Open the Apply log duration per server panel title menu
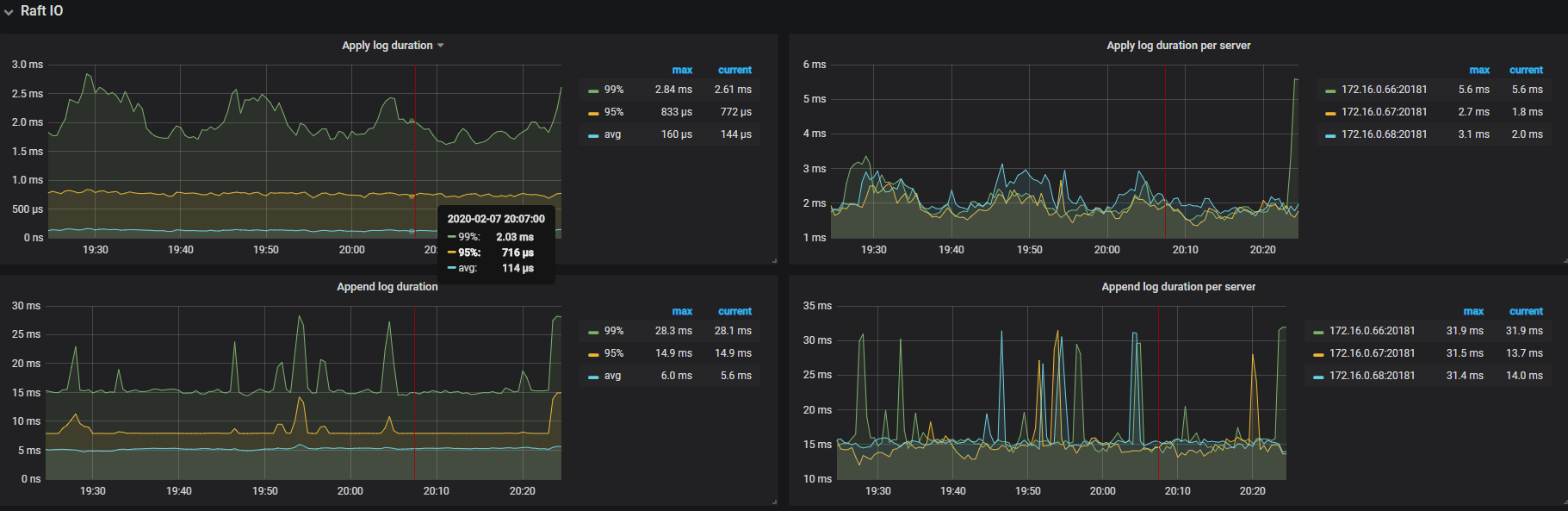 point(1178,46)
